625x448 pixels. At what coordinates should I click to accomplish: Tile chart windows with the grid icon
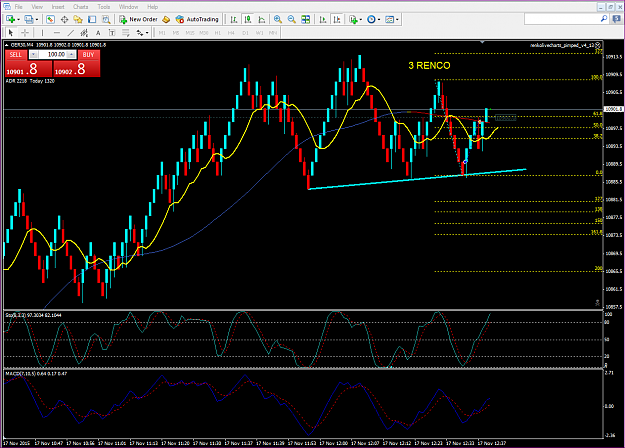(x=306, y=19)
